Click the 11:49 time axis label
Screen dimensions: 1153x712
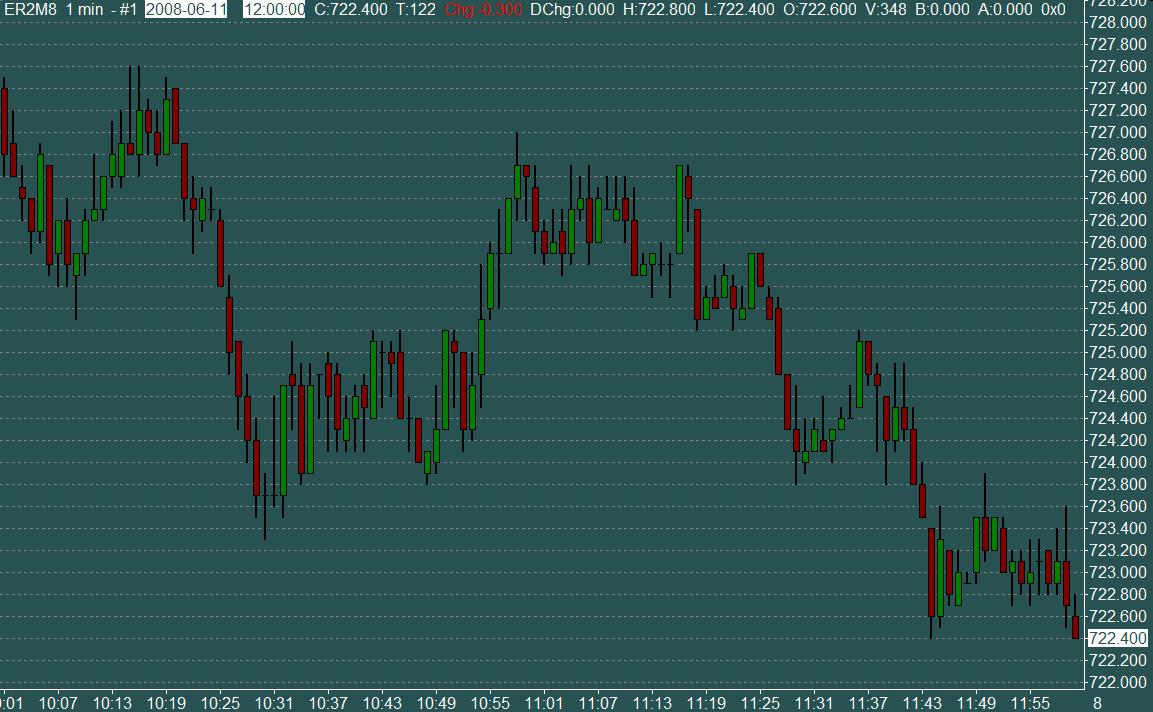[x=977, y=703]
